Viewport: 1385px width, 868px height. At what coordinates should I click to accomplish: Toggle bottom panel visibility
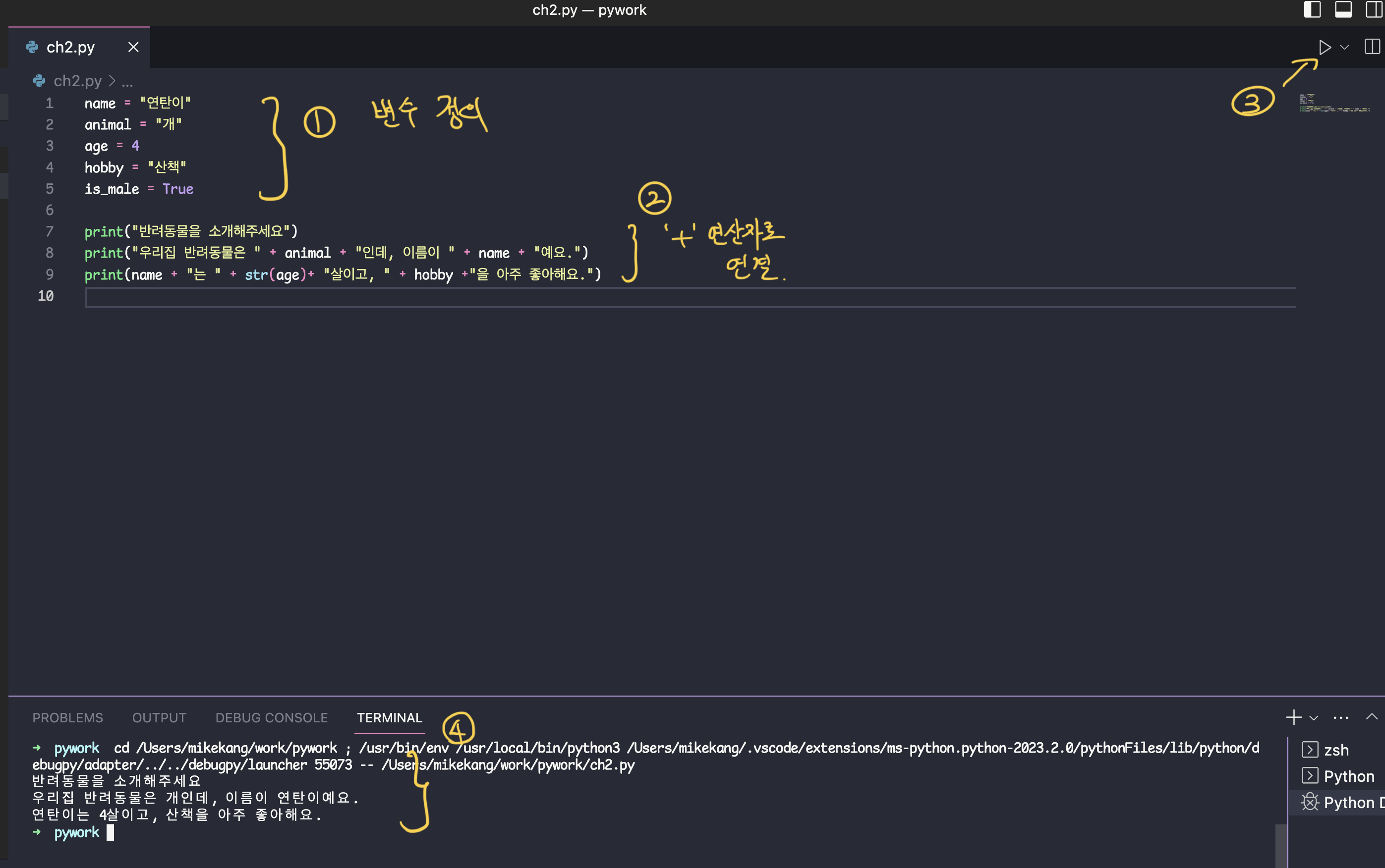pyautogui.click(x=1343, y=10)
